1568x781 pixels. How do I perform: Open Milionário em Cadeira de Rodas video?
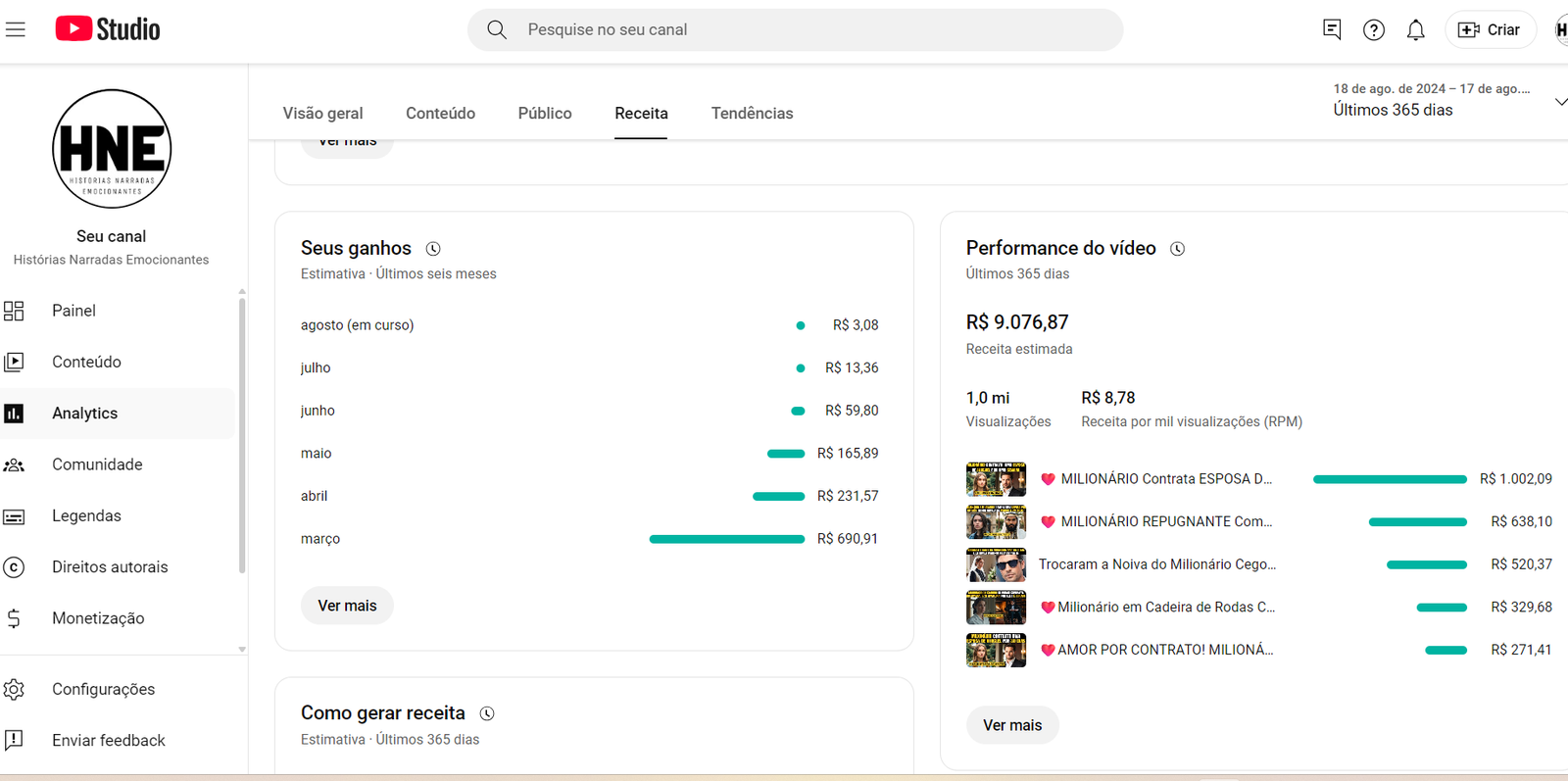tap(1157, 608)
